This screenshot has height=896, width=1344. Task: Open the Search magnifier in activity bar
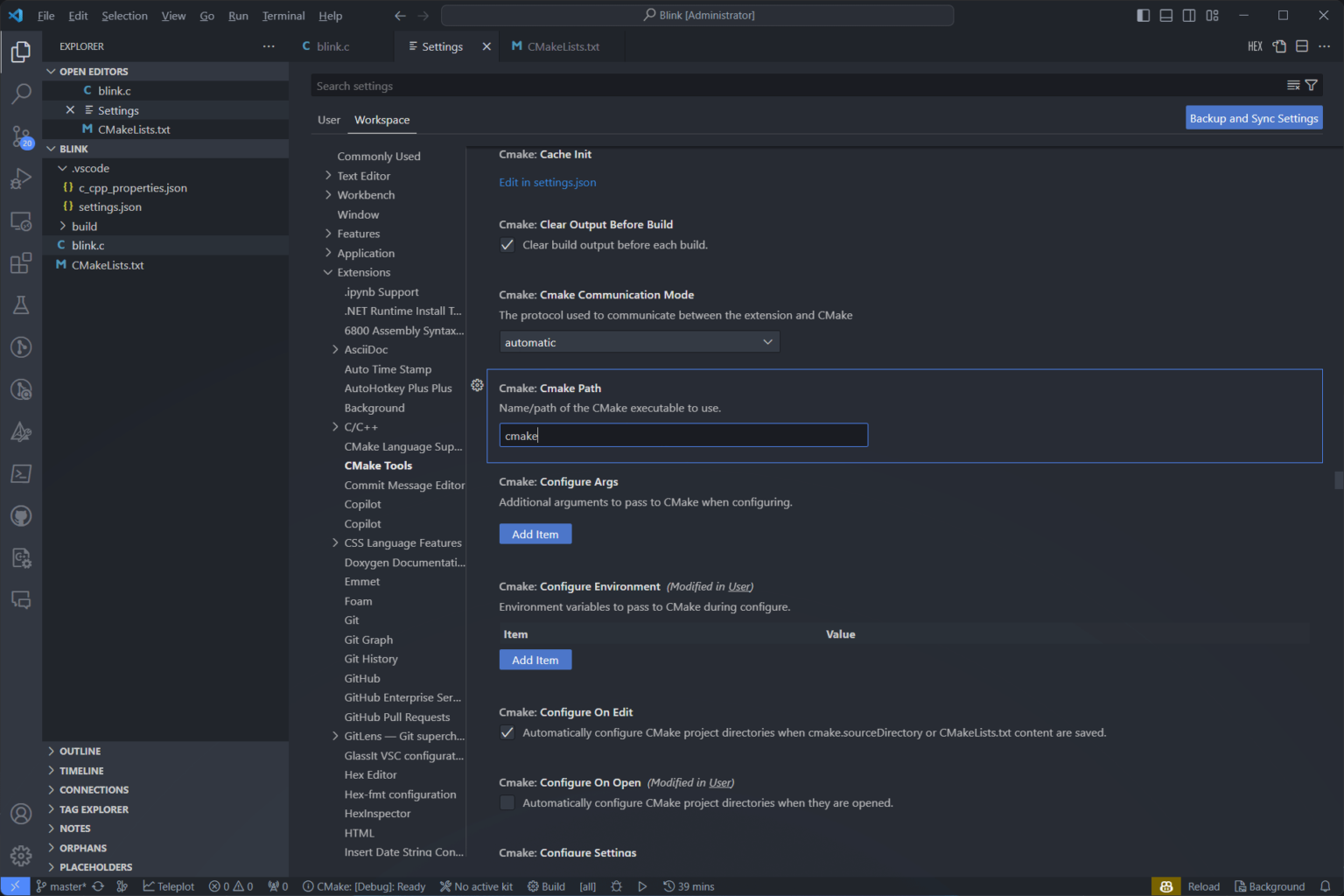pyautogui.click(x=21, y=94)
